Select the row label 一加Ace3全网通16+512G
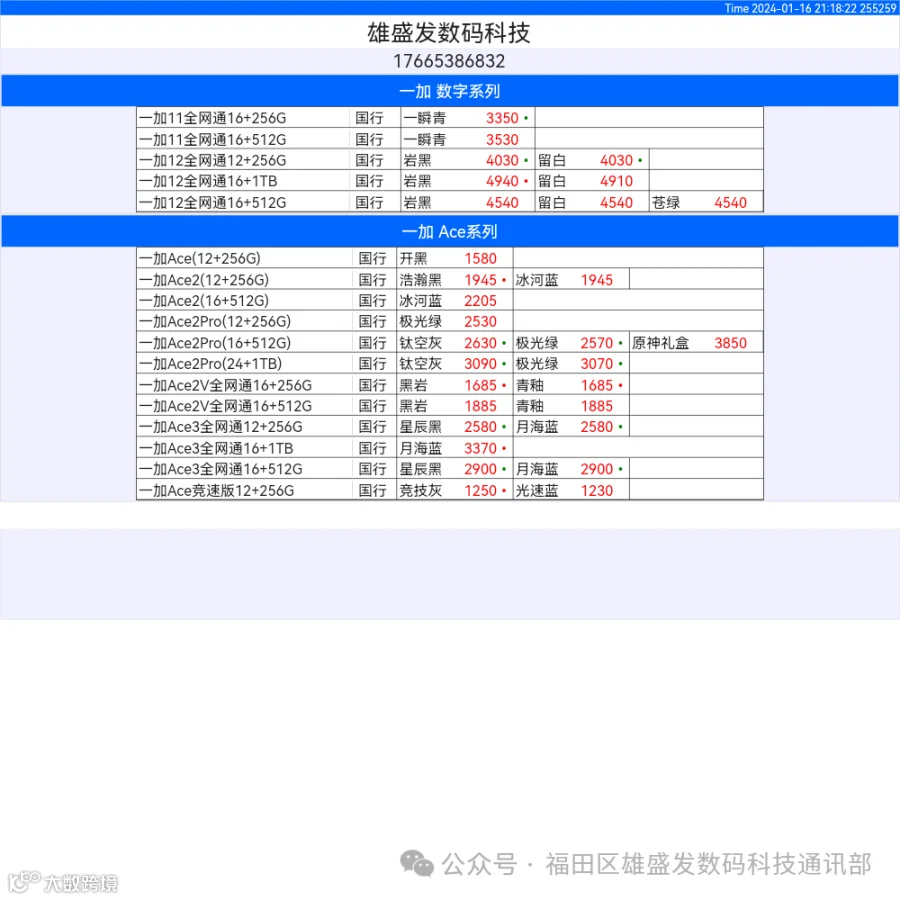The image size is (900, 900). click(x=220, y=470)
